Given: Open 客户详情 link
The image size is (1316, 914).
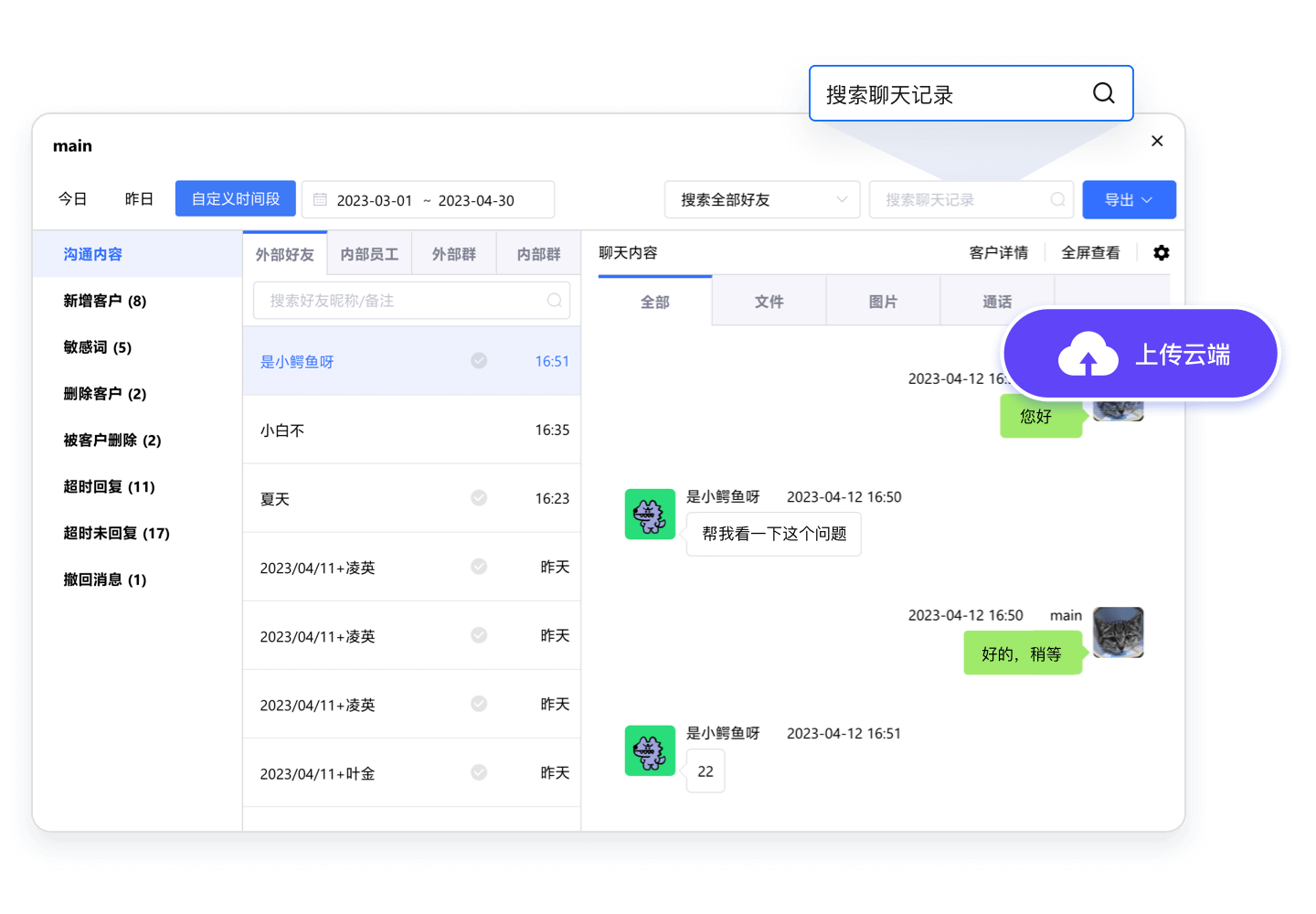Looking at the screenshot, I should tap(998, 253).
